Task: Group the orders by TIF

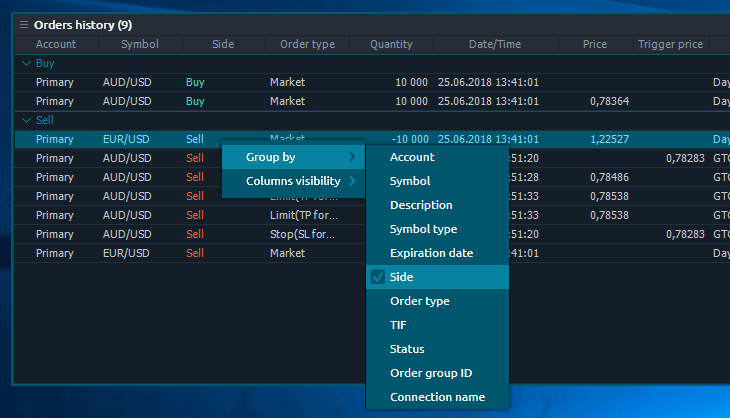Action: pyautogui.click(x=399, y=325)
